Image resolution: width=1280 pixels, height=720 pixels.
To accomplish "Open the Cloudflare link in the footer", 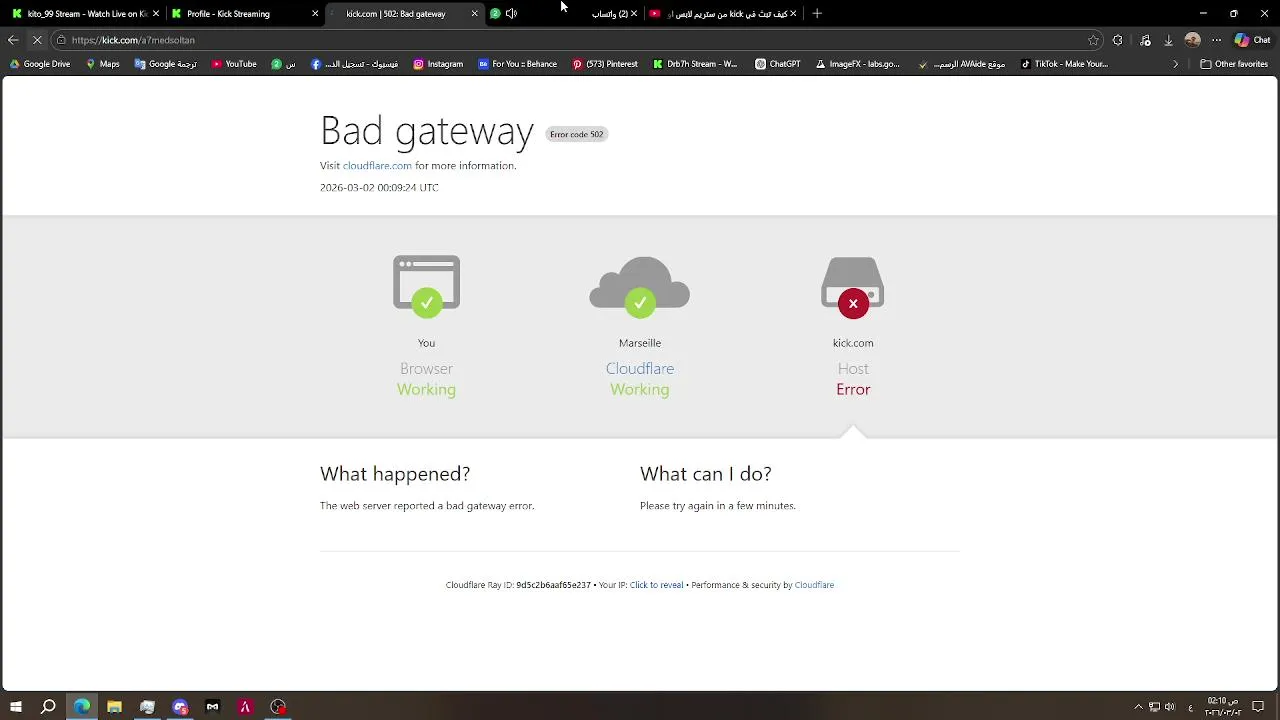I will point(814,585).
